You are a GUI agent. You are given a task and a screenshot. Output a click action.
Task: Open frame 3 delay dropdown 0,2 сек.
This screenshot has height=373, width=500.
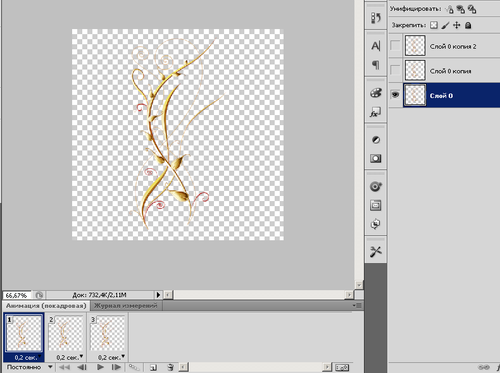(x=111, y=357)
